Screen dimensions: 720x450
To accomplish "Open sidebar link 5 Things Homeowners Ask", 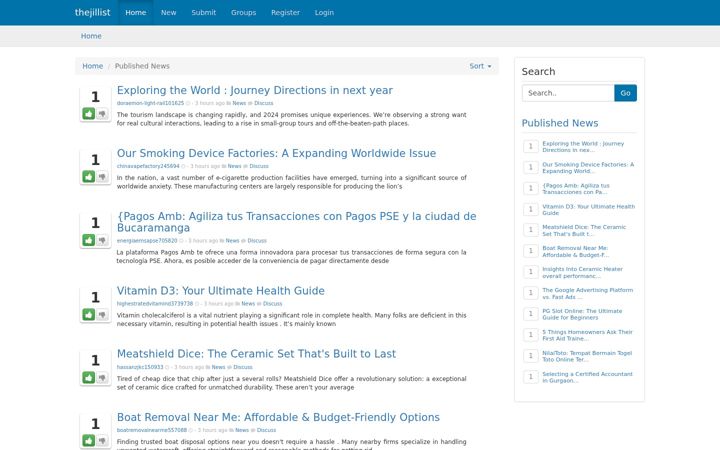I will coord(587,335).
